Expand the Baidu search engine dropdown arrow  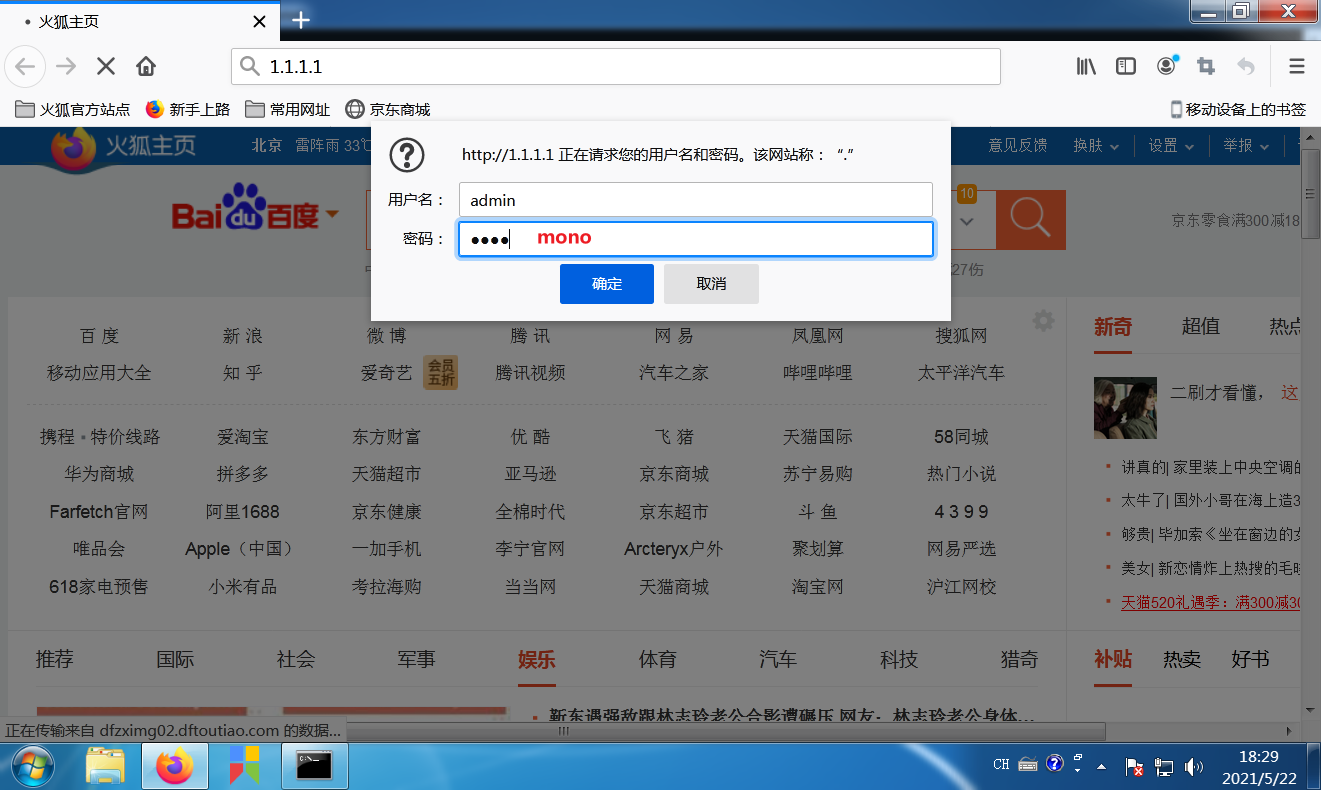(331, 214)
